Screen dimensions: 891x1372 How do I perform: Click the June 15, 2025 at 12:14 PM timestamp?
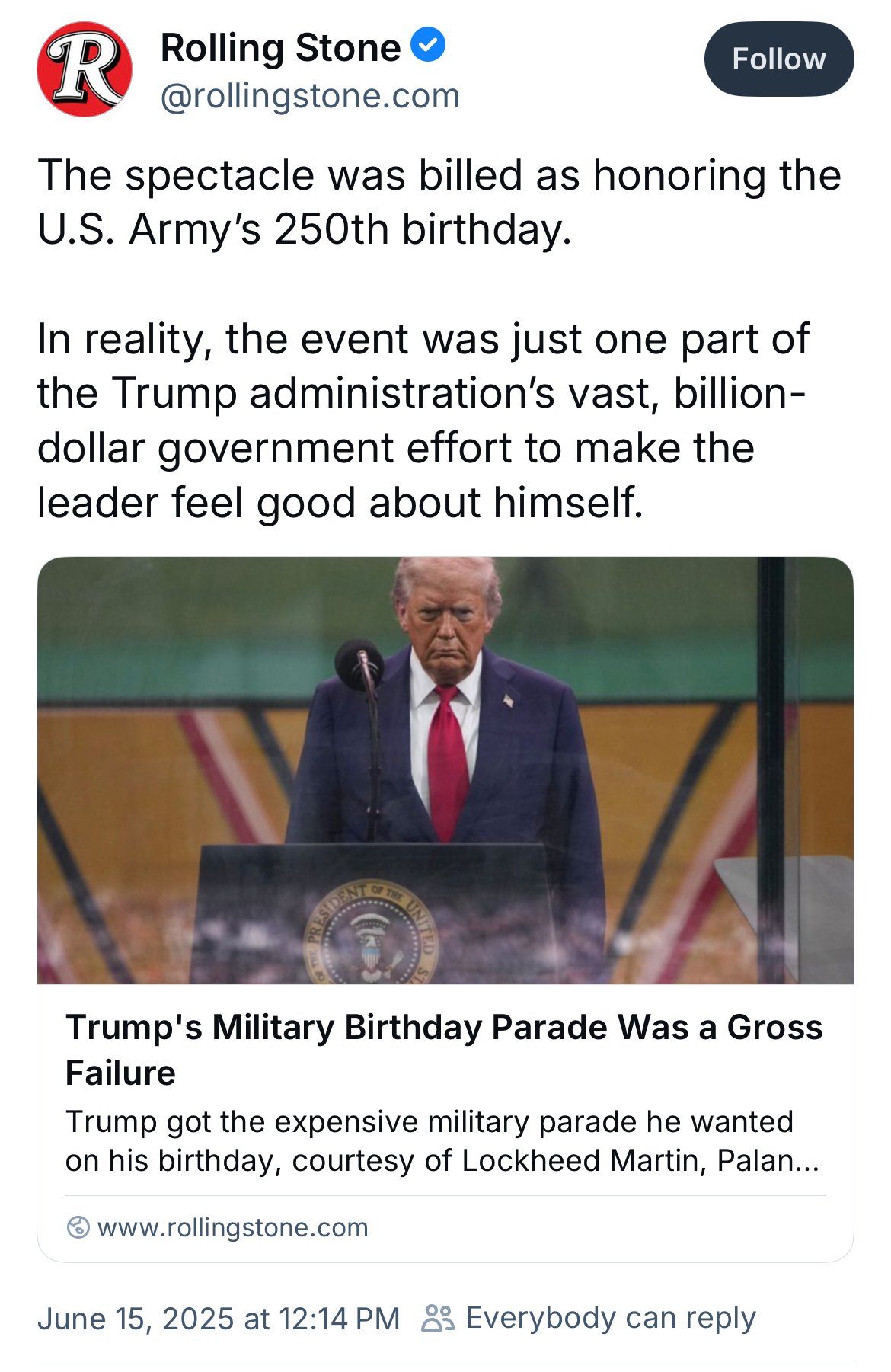219,1318
